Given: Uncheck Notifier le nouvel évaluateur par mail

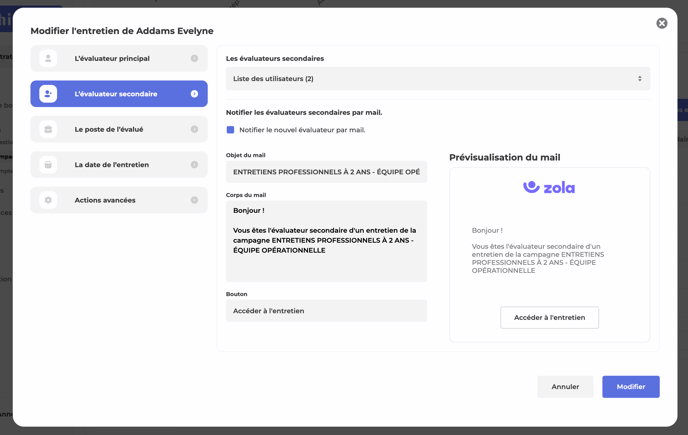Looking at the screenshot, I should pos(231,130).
